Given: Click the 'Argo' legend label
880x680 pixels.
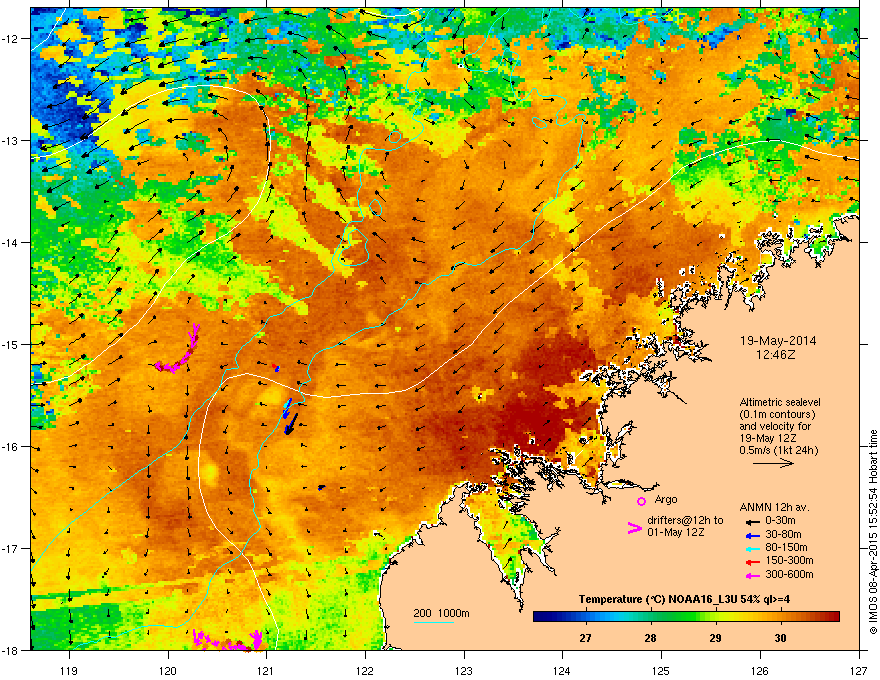Looking at the screenshot, I should click(666, 499).
